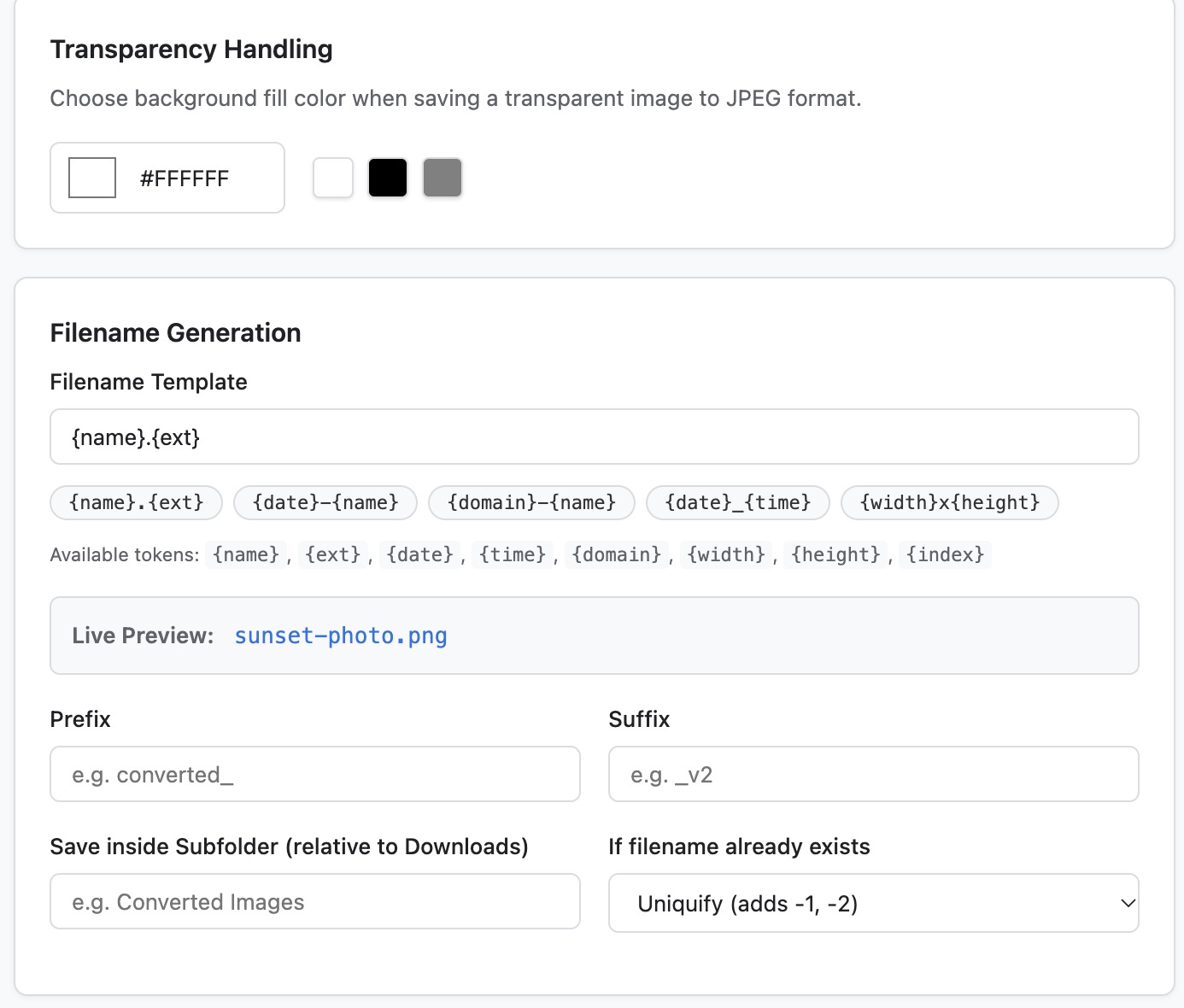Click the {time} available token
Viewport: 1184px width, 1008px height.
(x=513, y=554)
